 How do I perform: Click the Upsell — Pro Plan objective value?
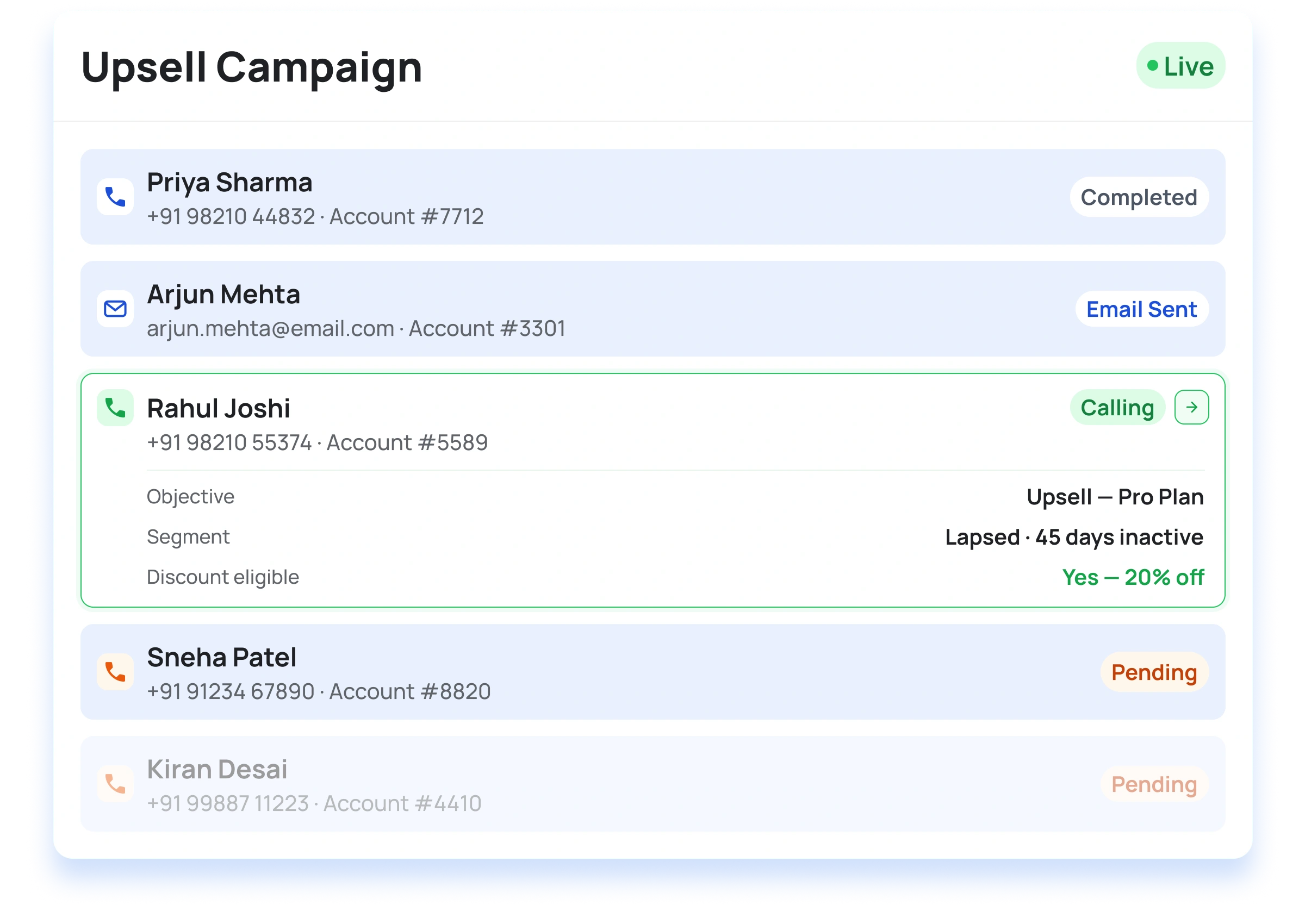(1114, 497)
